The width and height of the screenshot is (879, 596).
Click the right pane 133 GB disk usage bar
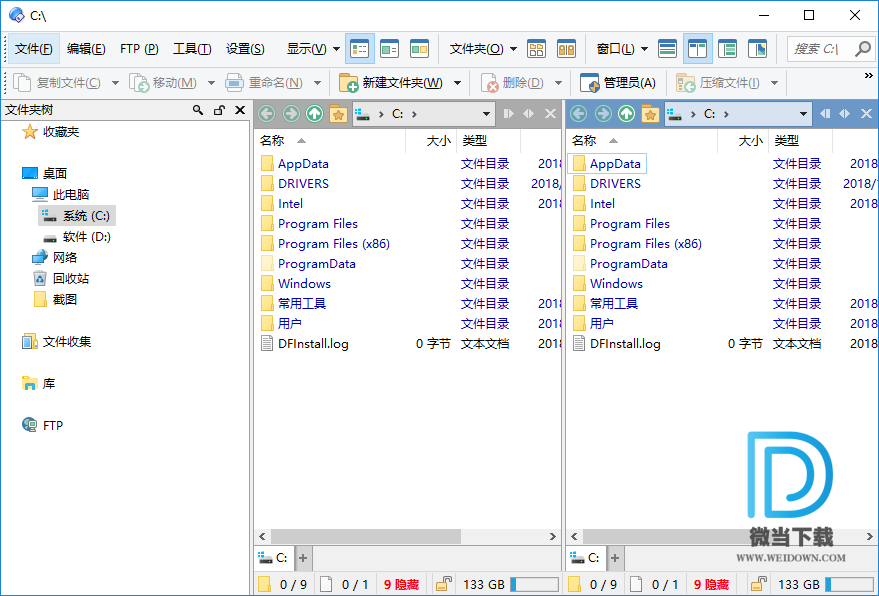pos(849,584)
